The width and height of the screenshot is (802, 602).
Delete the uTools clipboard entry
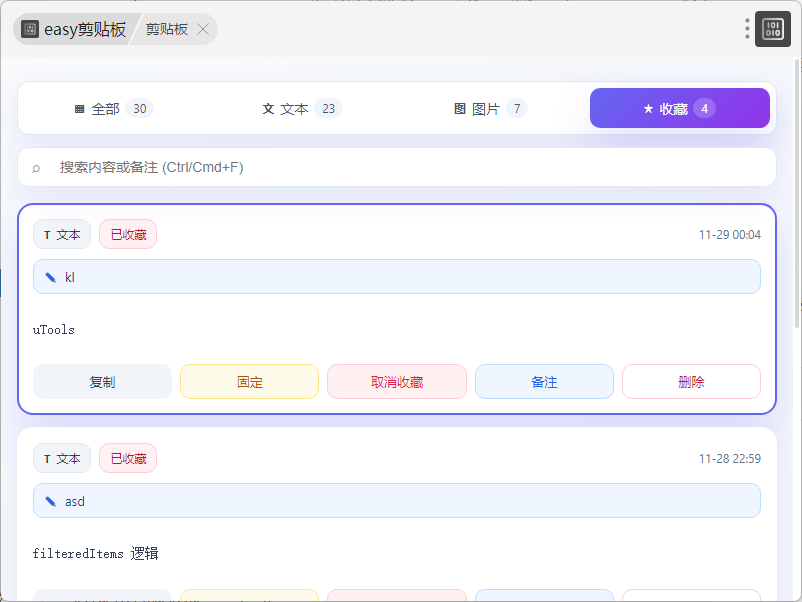(691, 382)
